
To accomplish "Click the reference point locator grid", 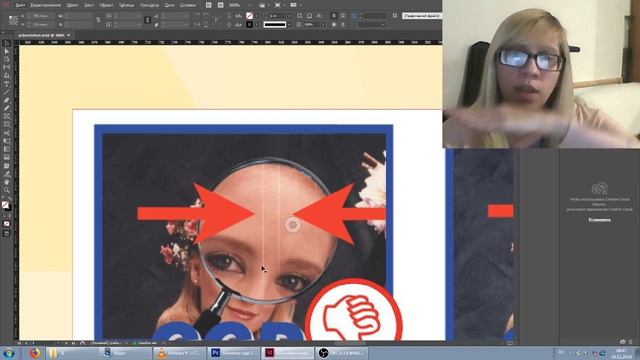I will (13, 20).
